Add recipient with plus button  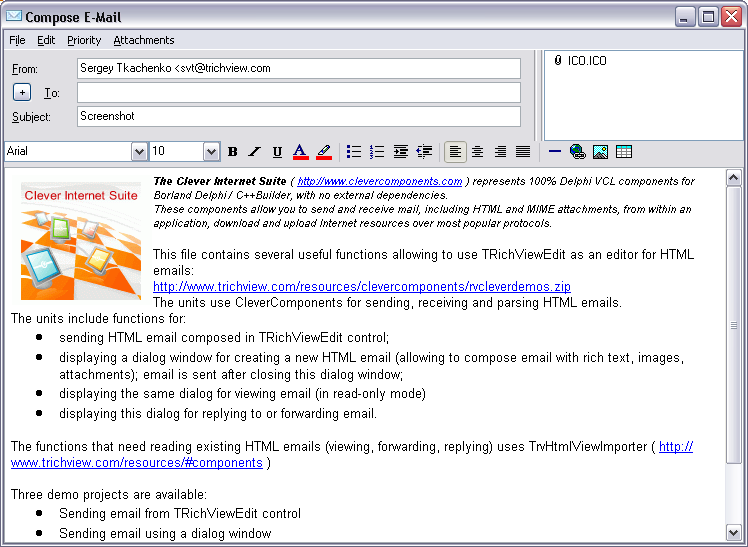[x=22, y=92]
